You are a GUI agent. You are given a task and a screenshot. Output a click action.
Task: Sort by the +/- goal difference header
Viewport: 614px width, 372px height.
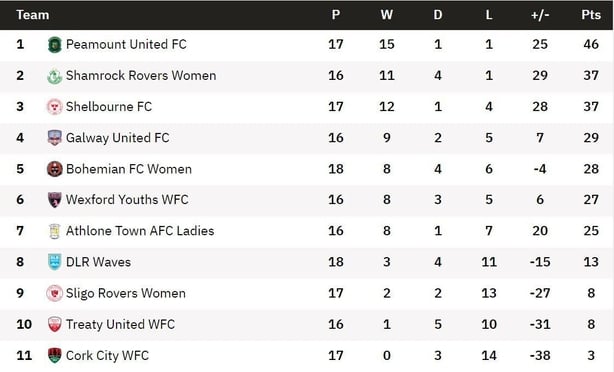click(x=540, y=15)
